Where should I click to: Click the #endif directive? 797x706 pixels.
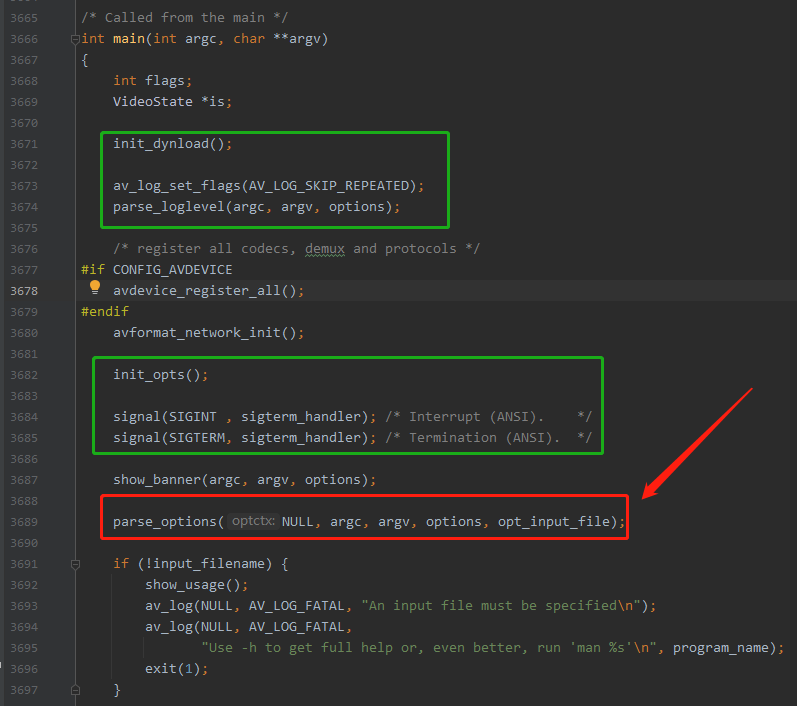pos(105,312)
